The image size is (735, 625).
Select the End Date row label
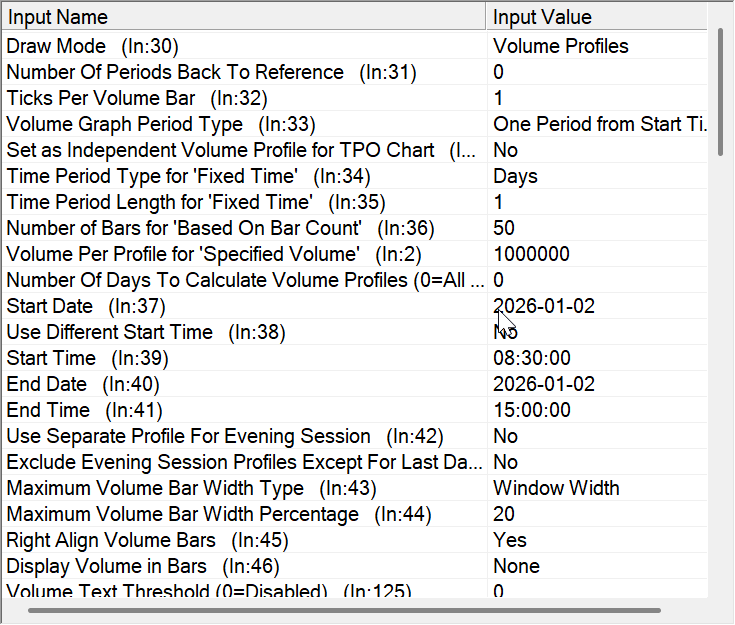click(84, 384)
